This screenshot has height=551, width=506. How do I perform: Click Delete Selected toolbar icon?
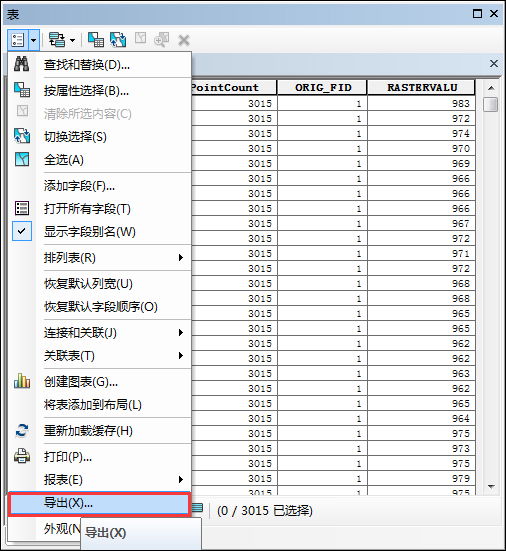[x=184, y=40]
